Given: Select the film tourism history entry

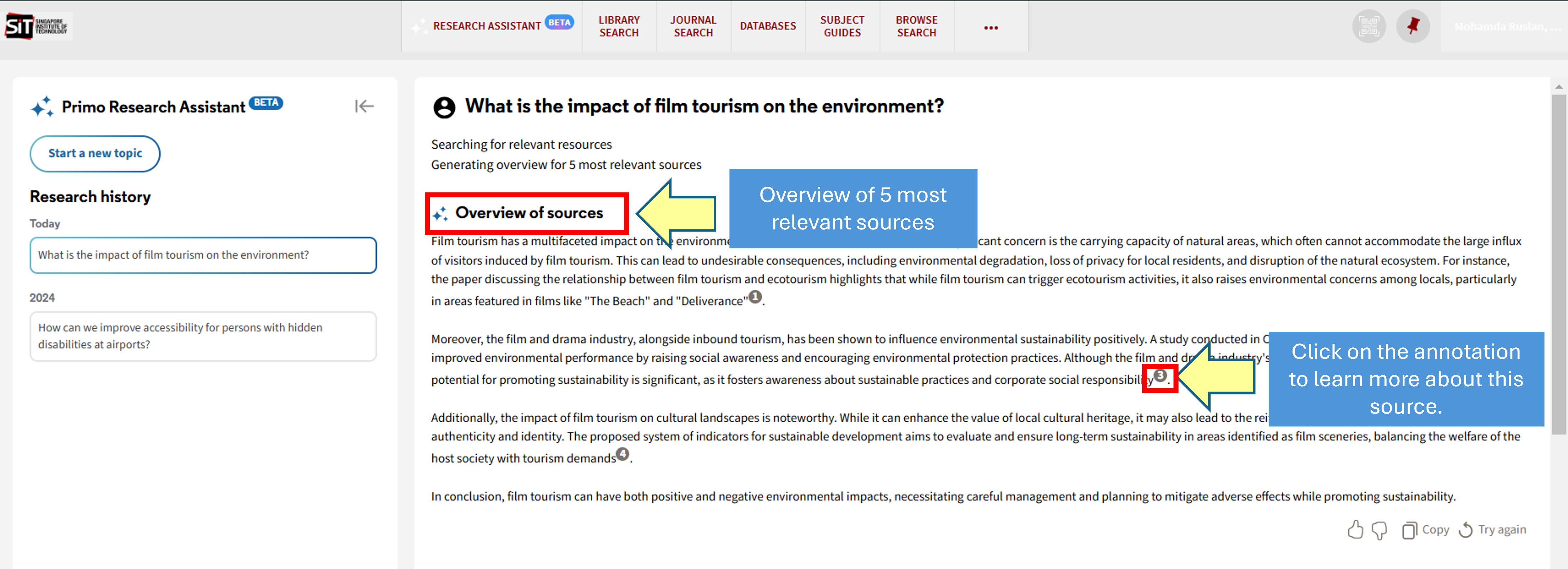Looking at the screenshot, I should [x=203, y=255].
